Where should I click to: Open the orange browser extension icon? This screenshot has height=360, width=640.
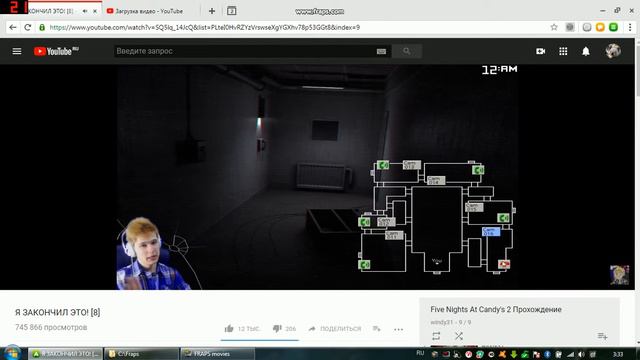pos(600,27)
